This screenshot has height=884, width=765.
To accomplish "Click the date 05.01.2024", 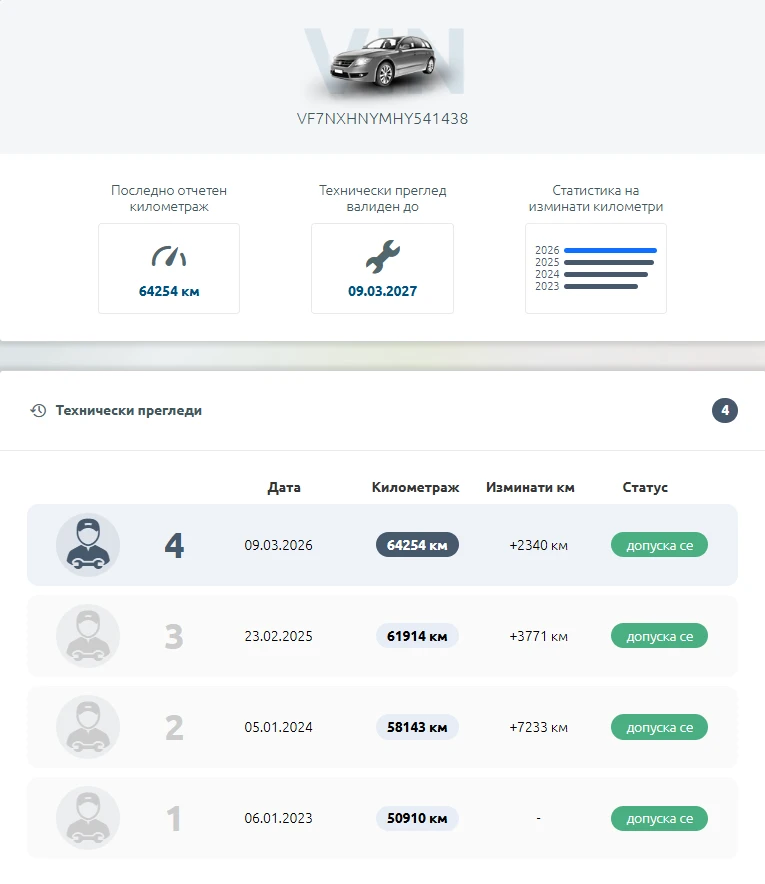I will pos(278,727).
